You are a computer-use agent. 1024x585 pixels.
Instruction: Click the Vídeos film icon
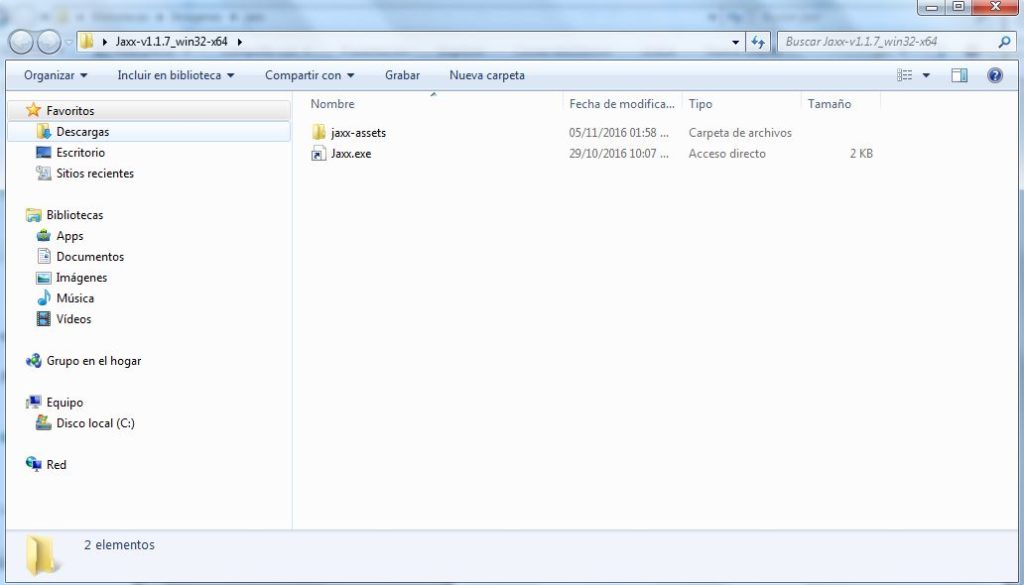[x=44, y=319]
